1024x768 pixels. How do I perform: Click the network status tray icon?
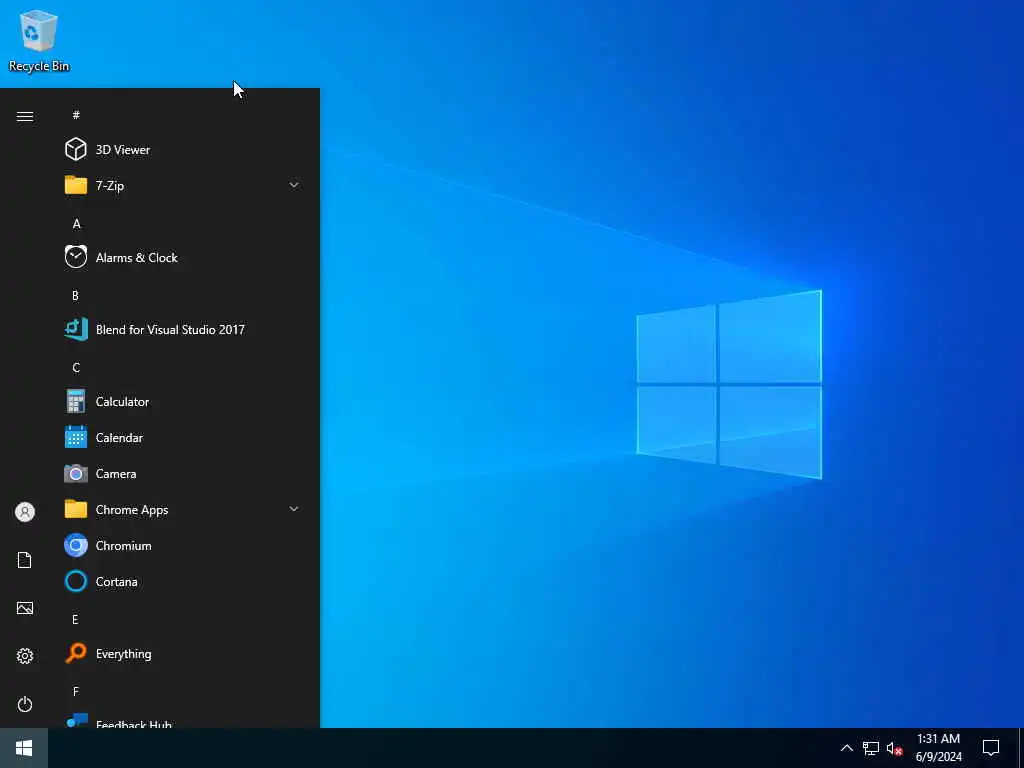[x=871, y=748]
